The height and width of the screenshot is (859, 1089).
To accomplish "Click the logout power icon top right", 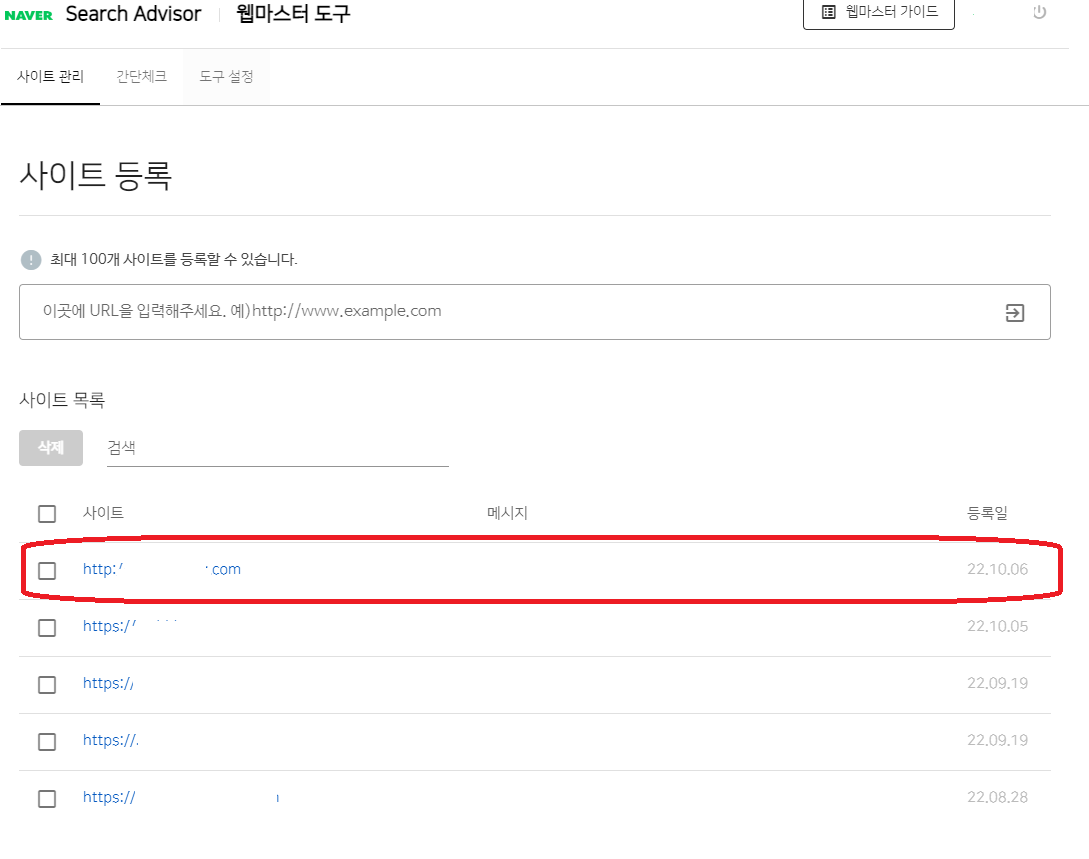I will pos(1040,14).
